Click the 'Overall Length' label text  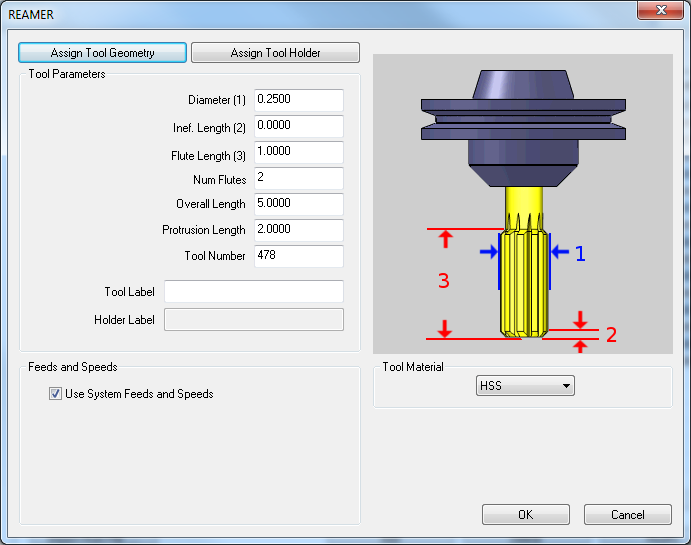(x=211, y=204)
